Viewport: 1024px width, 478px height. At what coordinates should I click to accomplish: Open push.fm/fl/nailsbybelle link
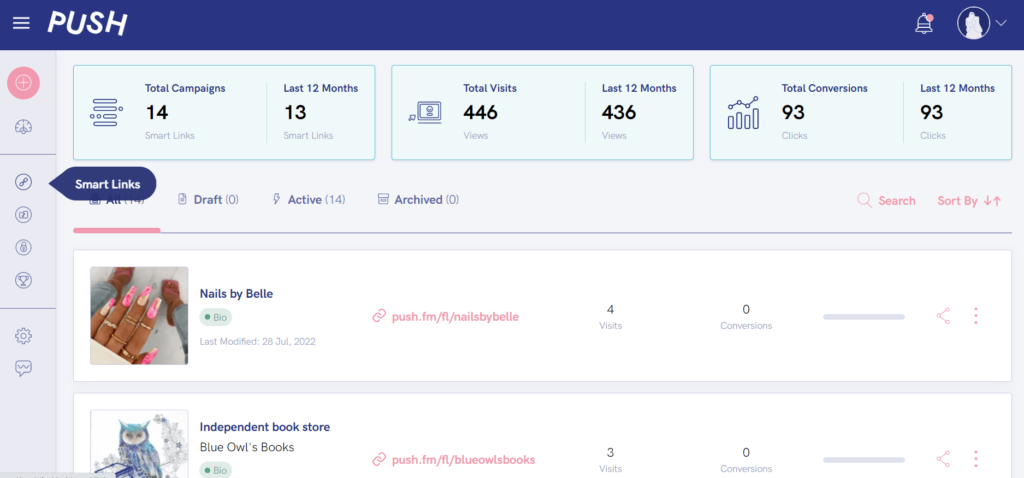point(455,317)
